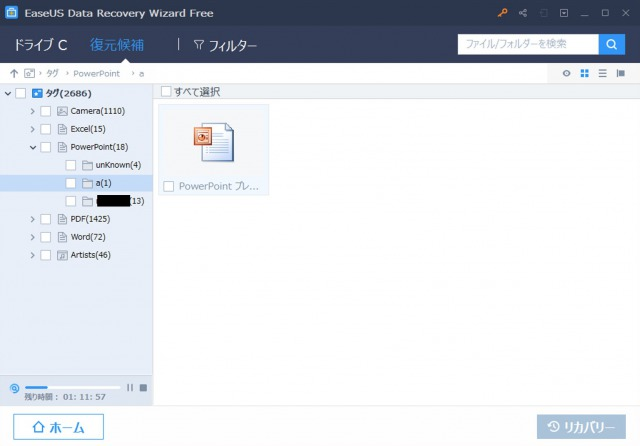This screenshot has width=640, height=446.
Task: Click the PDF document icon in tree
Action: pos(62,219)
